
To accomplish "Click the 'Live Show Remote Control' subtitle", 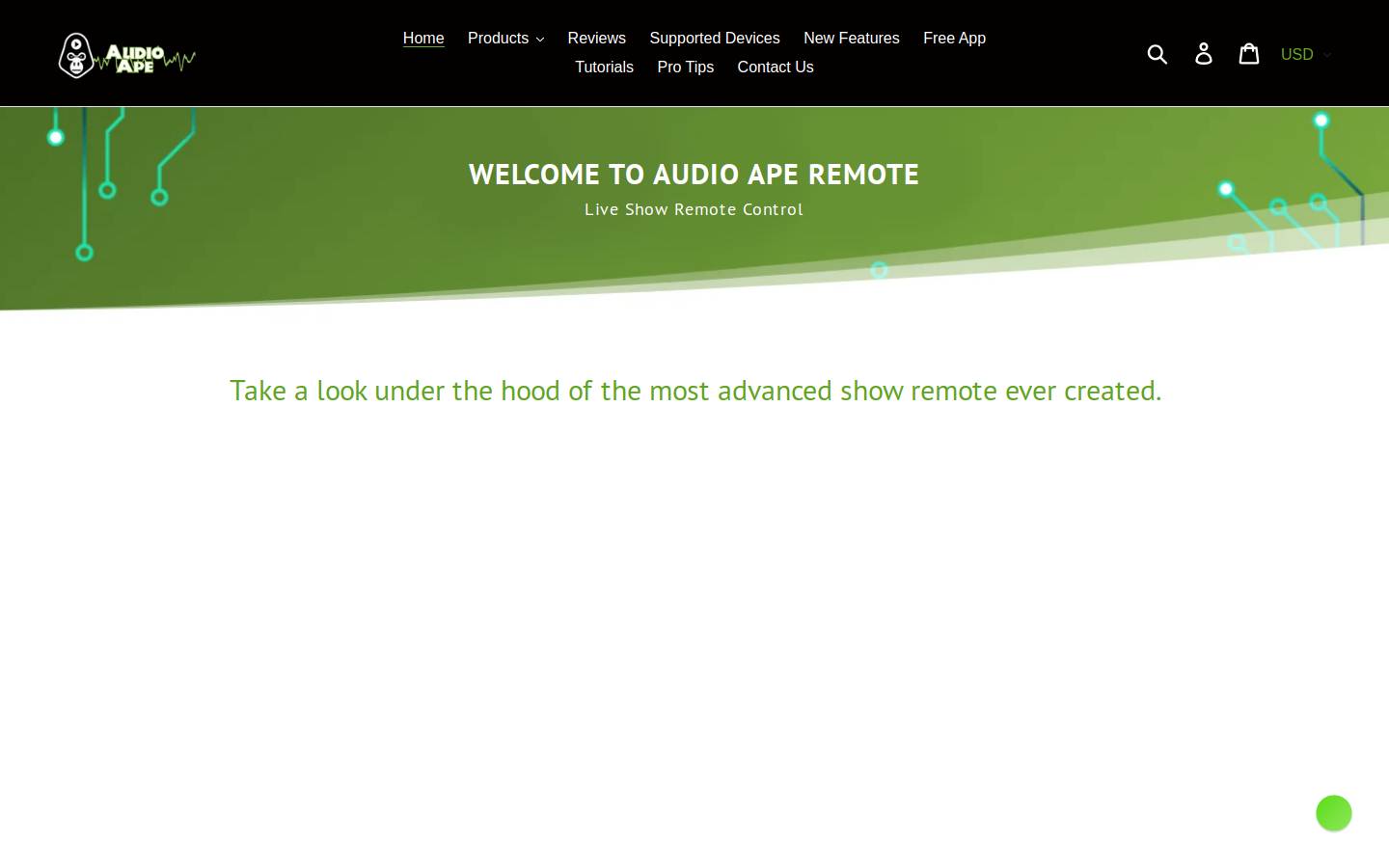I will click(x=694, y=209).
